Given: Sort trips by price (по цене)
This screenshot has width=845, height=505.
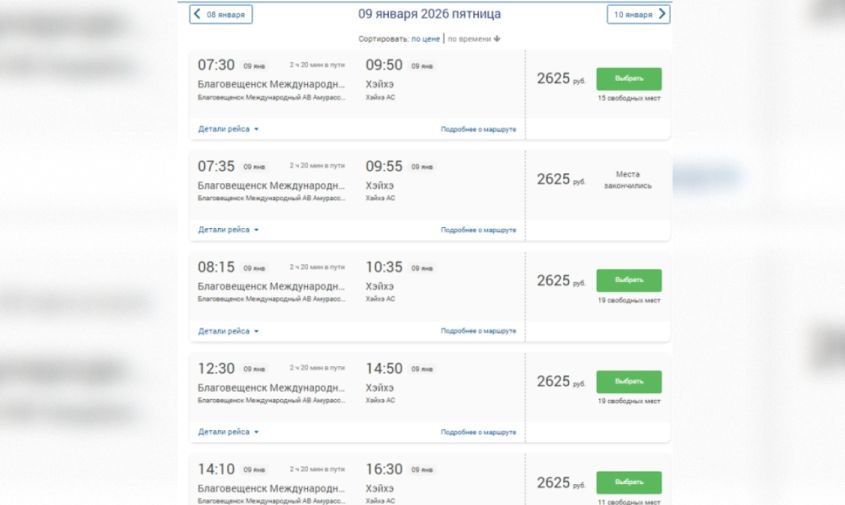Looking at the screenshot, I should point(425,39).
